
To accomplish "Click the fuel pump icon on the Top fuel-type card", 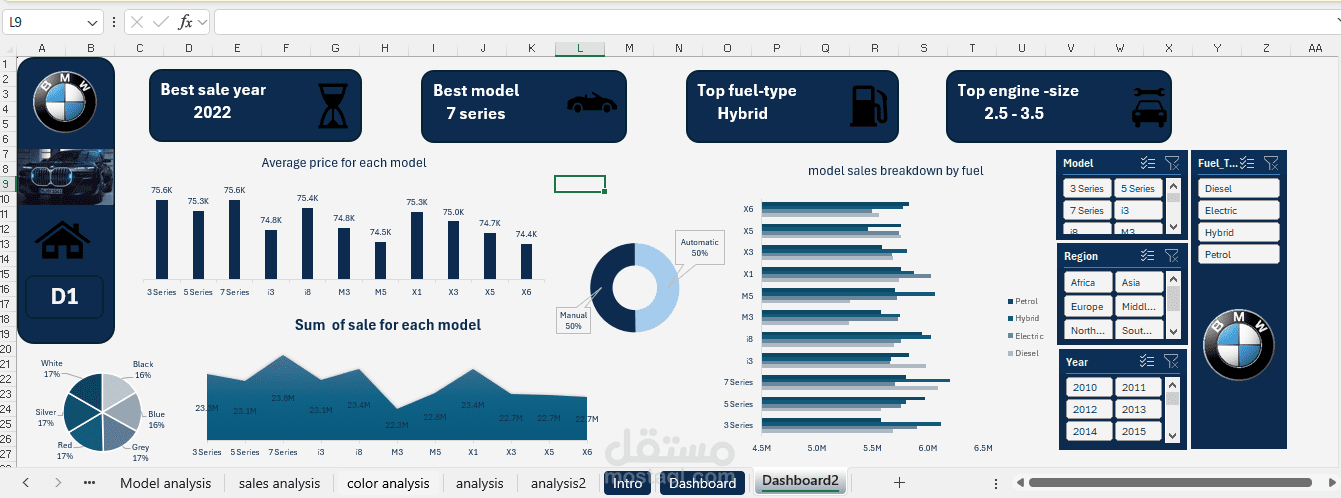I will point(867,105).
